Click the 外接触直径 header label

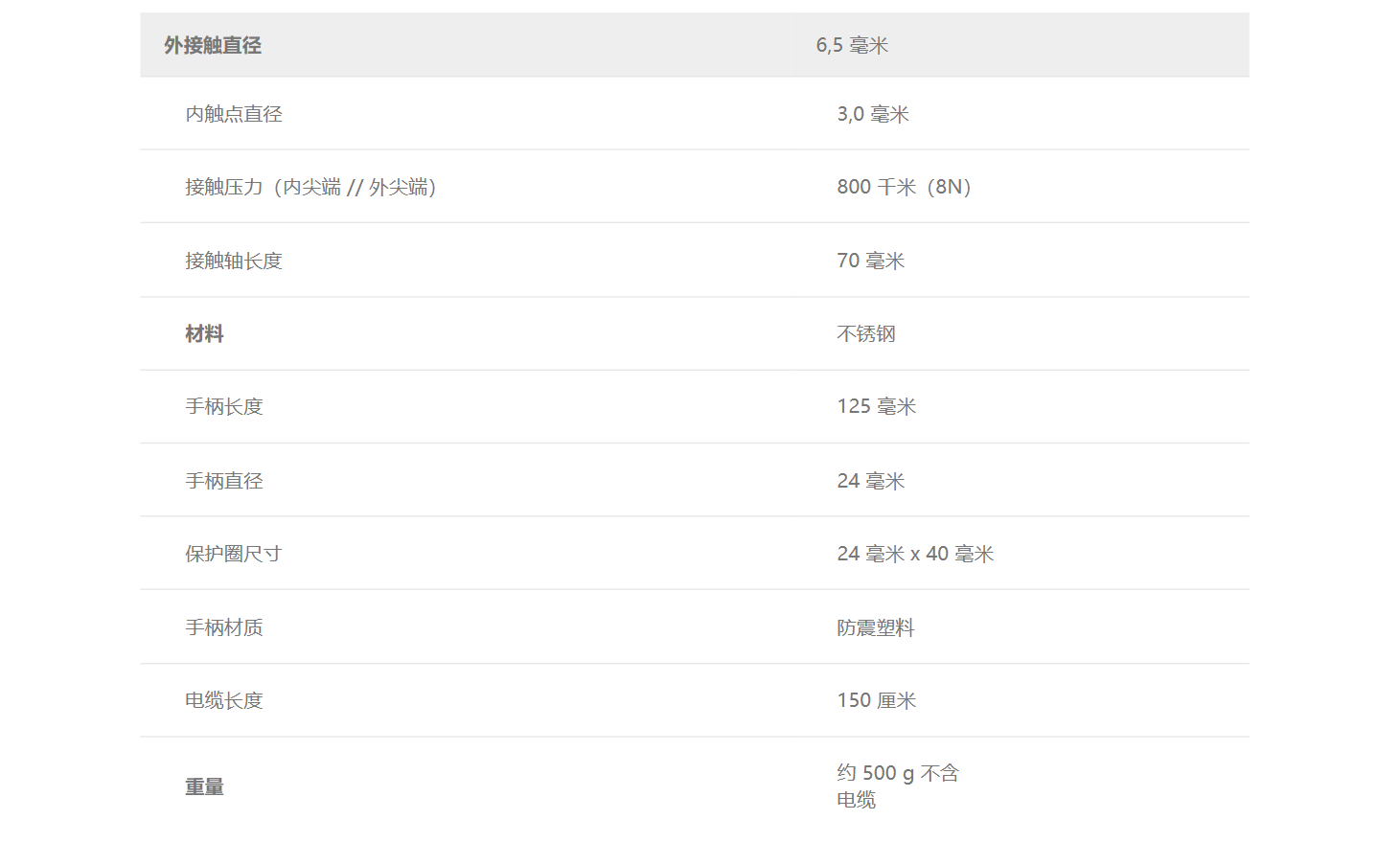[x=213, y=45]
